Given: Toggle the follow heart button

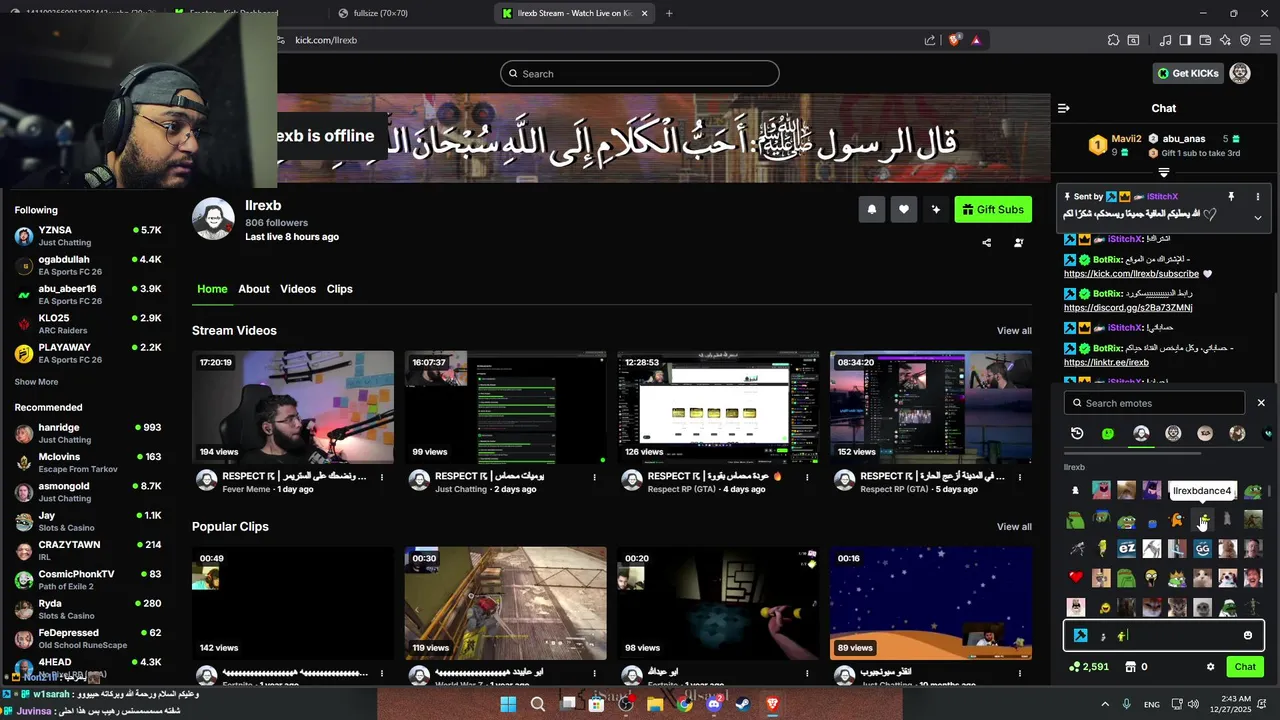Looking at the screenshot, I should click(903, 209).
